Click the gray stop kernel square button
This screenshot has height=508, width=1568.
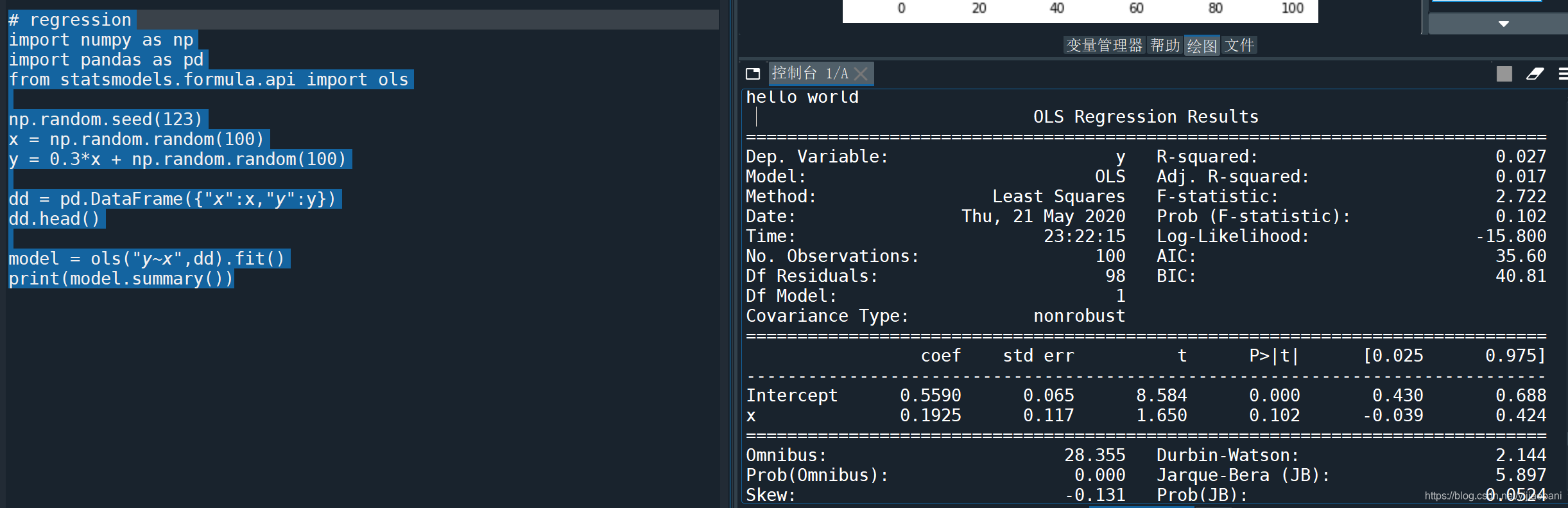(1504, 74)
